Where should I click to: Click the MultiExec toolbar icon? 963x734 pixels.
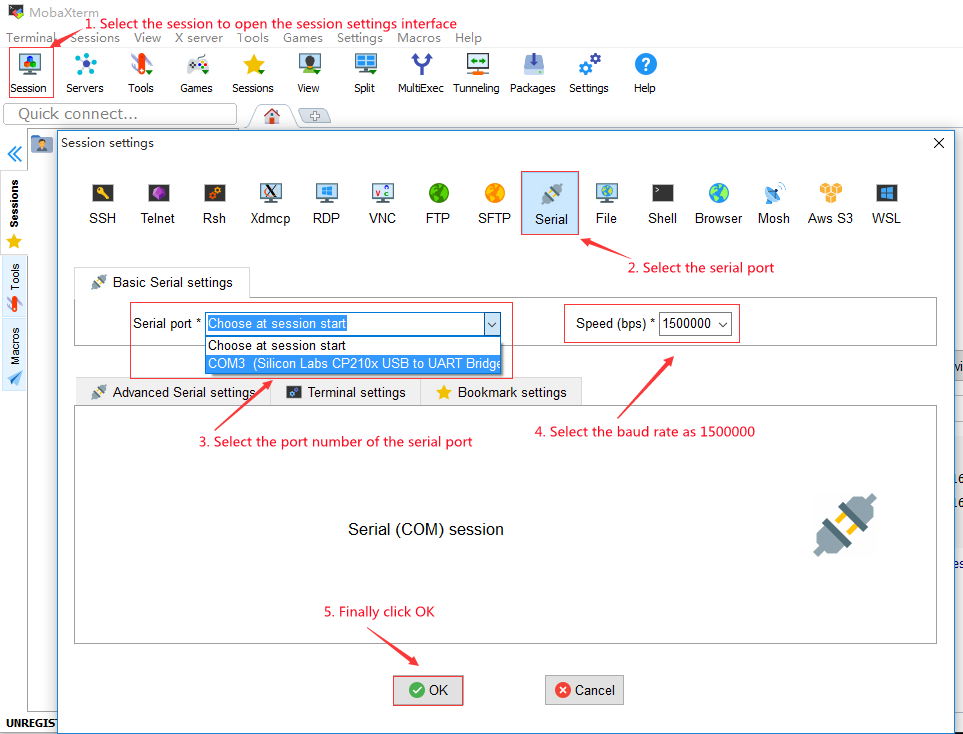click(421, 73)
